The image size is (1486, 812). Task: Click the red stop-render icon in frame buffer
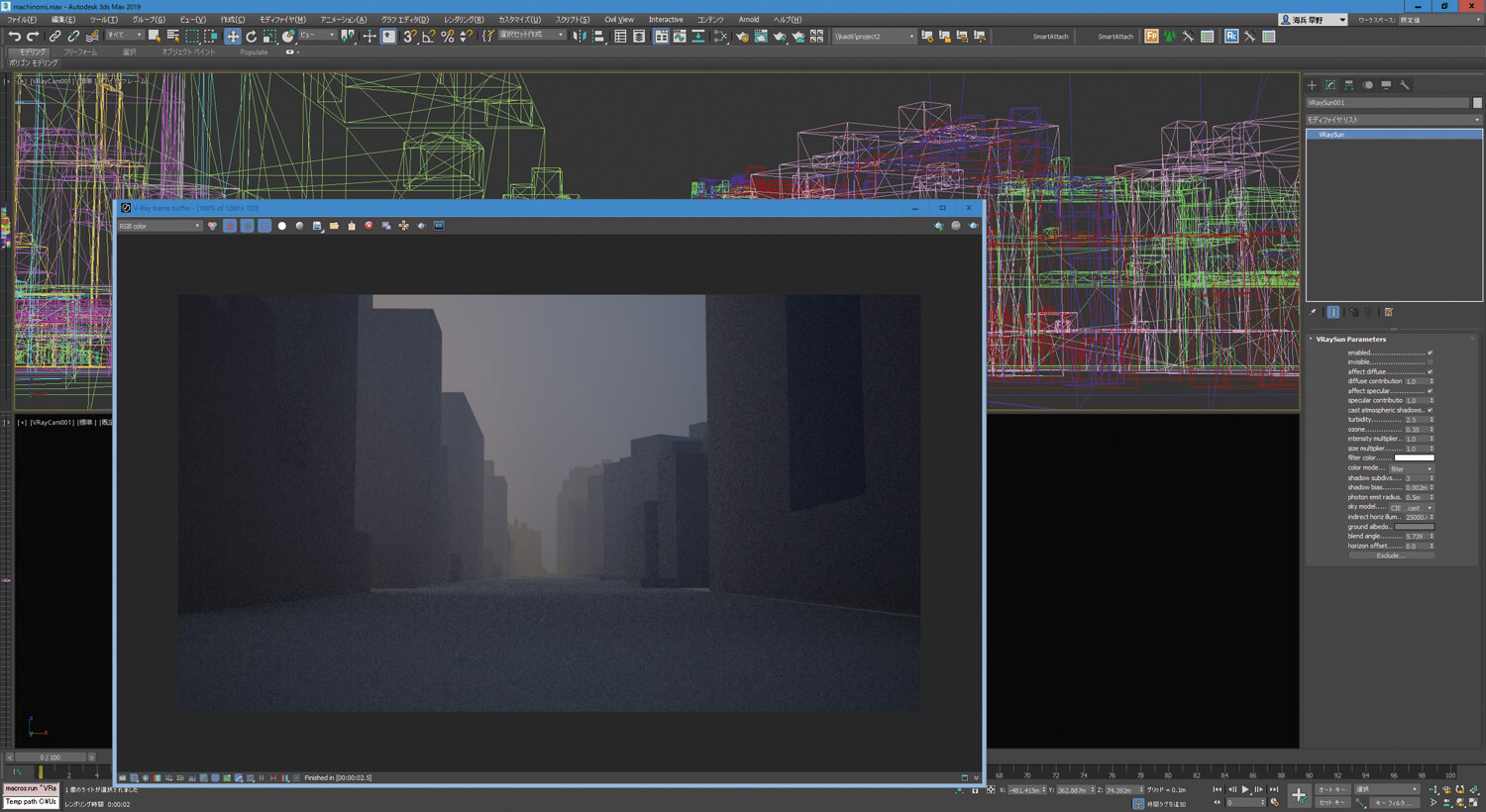[369, 226]
